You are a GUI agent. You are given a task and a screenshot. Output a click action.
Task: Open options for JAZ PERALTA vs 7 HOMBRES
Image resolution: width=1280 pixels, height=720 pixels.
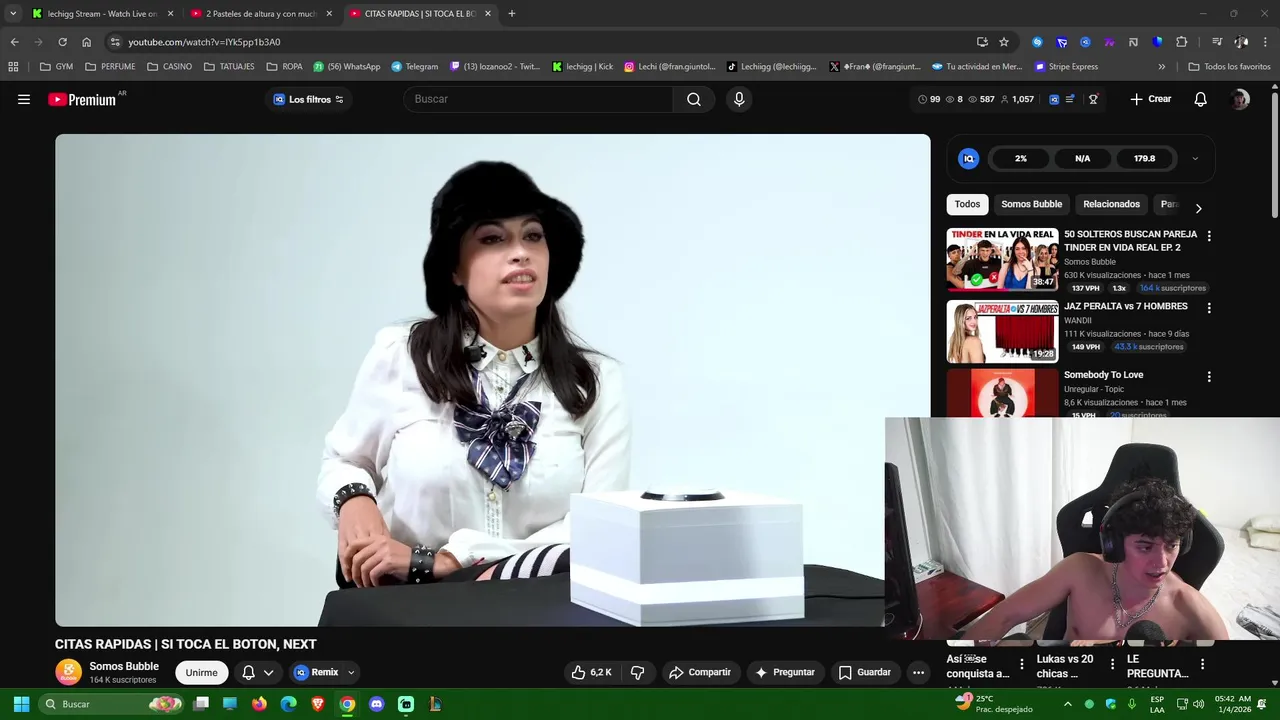[1209, 308]
